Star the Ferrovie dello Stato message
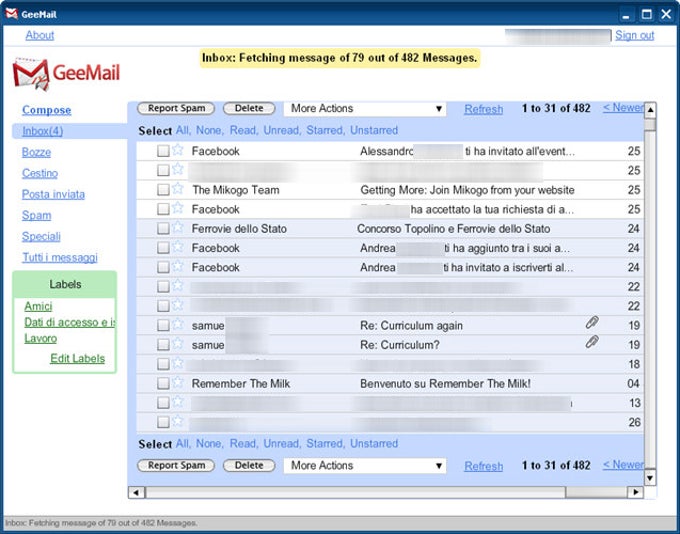The width and height of the screenshot is (680, 534). (x=177, y=227)
